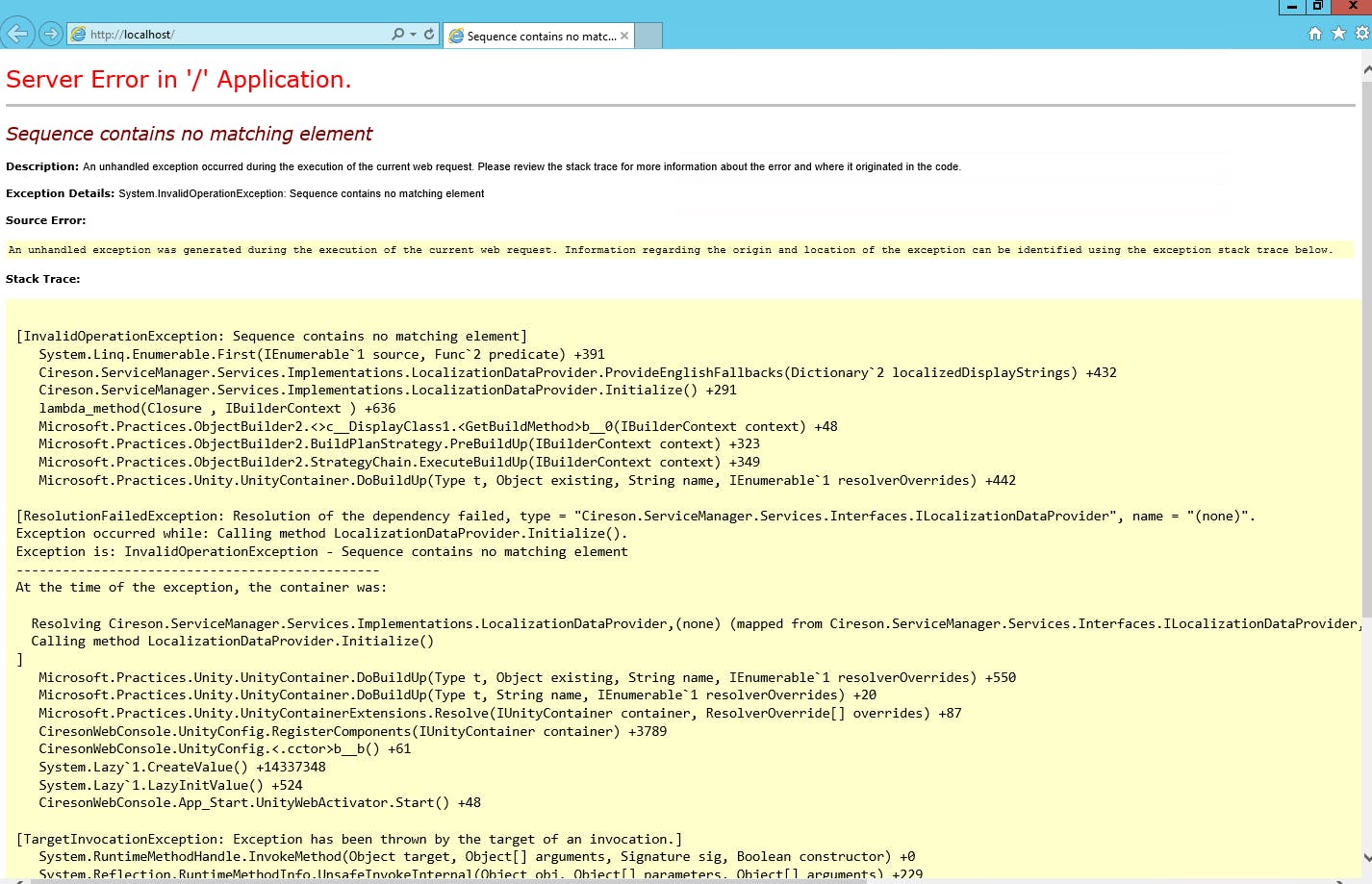Open the Tools gear icon
The width and height of the screenshot is (1372, 884).
tap(1362, 34)
